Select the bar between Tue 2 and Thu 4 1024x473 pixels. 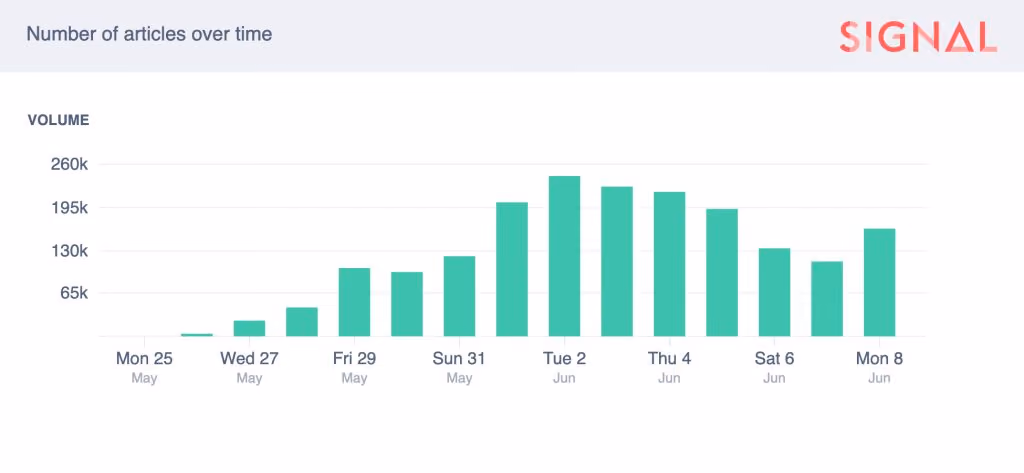click(617, 261)
